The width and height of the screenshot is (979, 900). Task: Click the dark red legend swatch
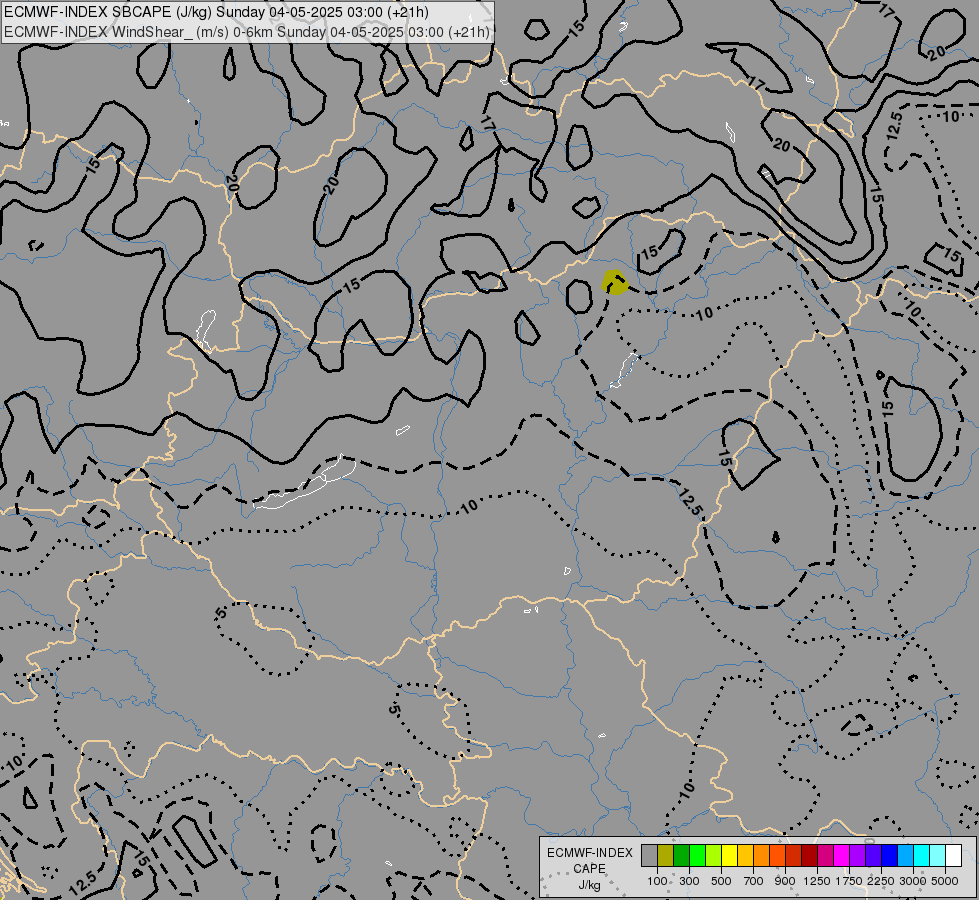[x=809, y=855]
